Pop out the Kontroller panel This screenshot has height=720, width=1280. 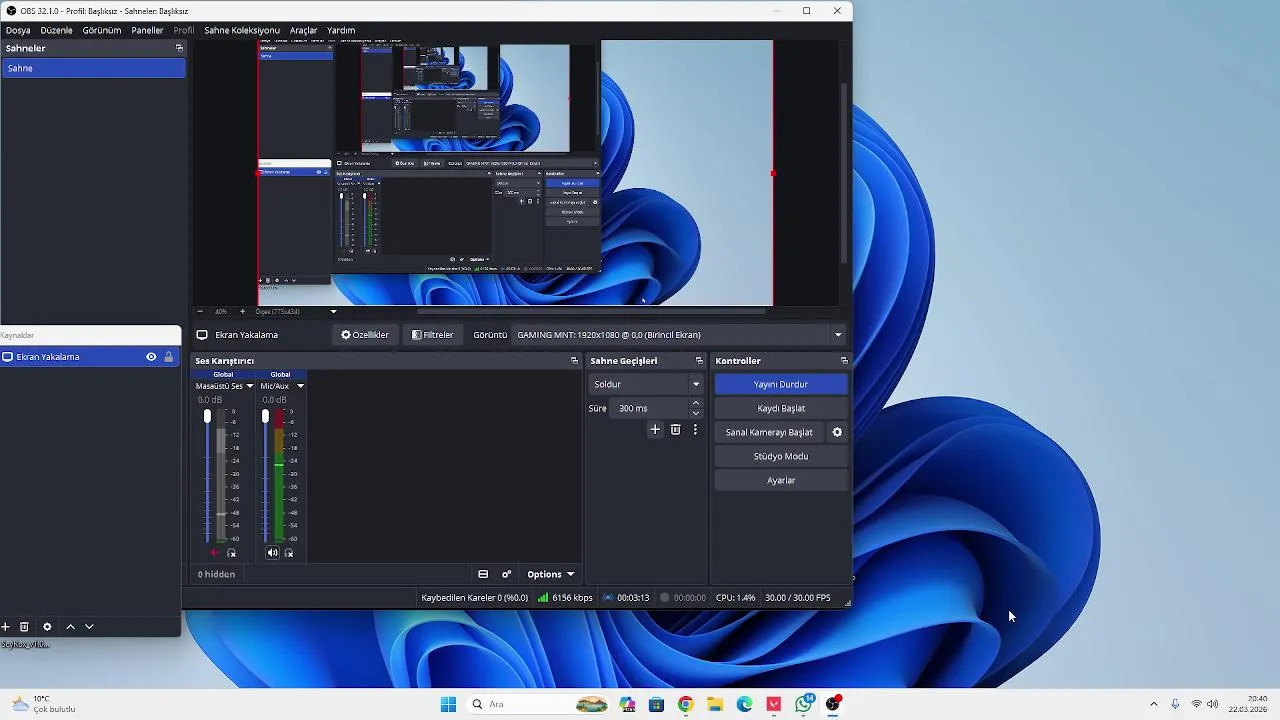pyautogui.click(x=844, y=361)
